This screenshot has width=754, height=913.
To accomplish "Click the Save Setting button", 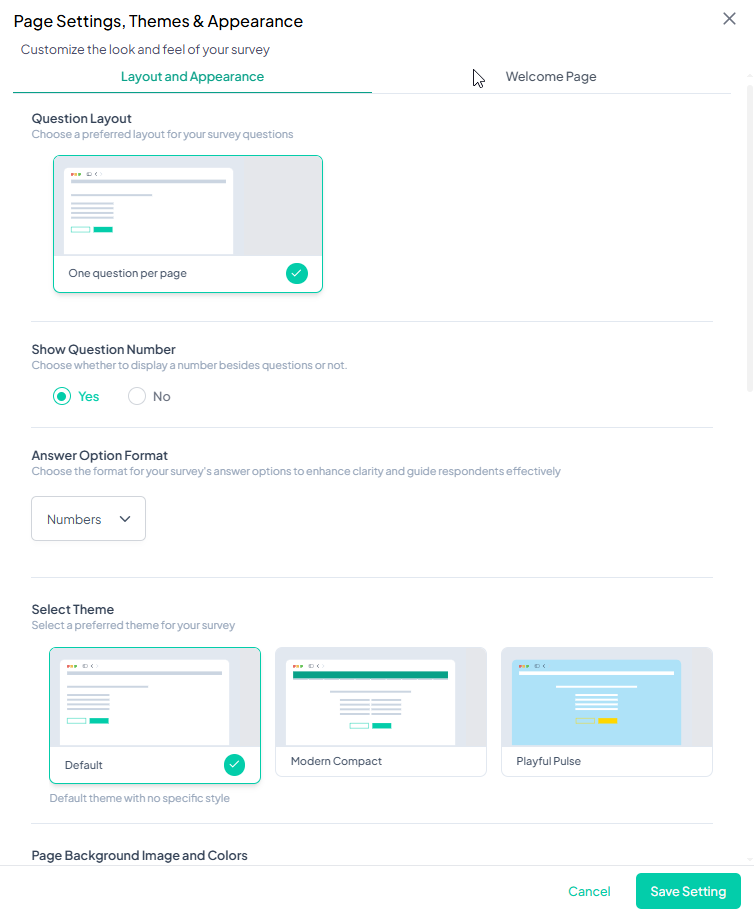I will click(688, 891).
